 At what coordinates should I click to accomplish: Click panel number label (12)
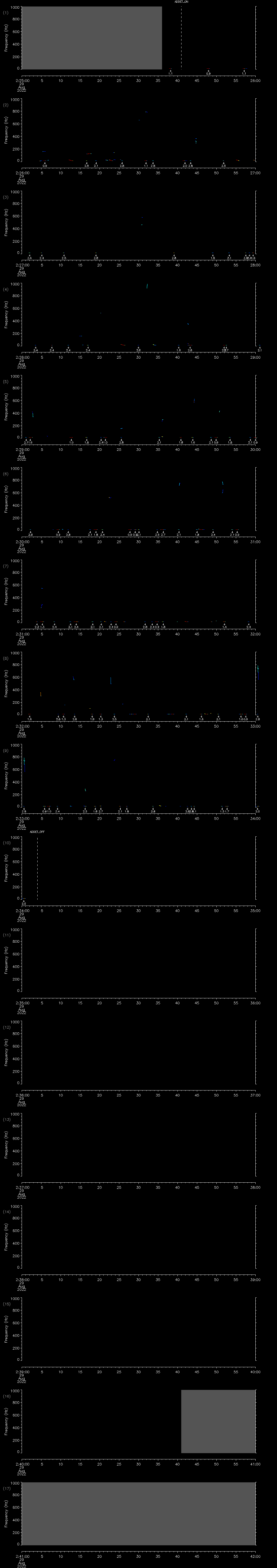pos(6,1027)
